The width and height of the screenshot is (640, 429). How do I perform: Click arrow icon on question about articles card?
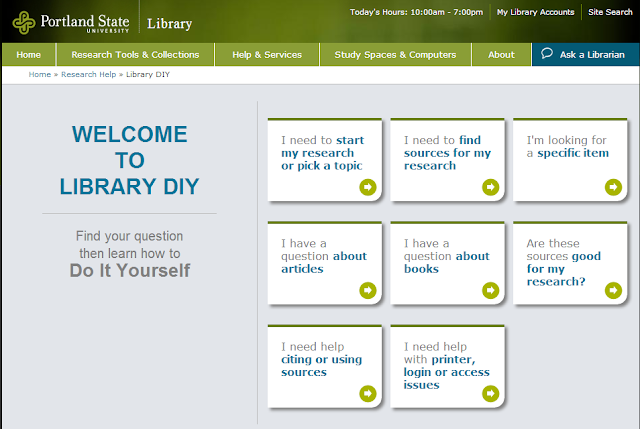368,290
